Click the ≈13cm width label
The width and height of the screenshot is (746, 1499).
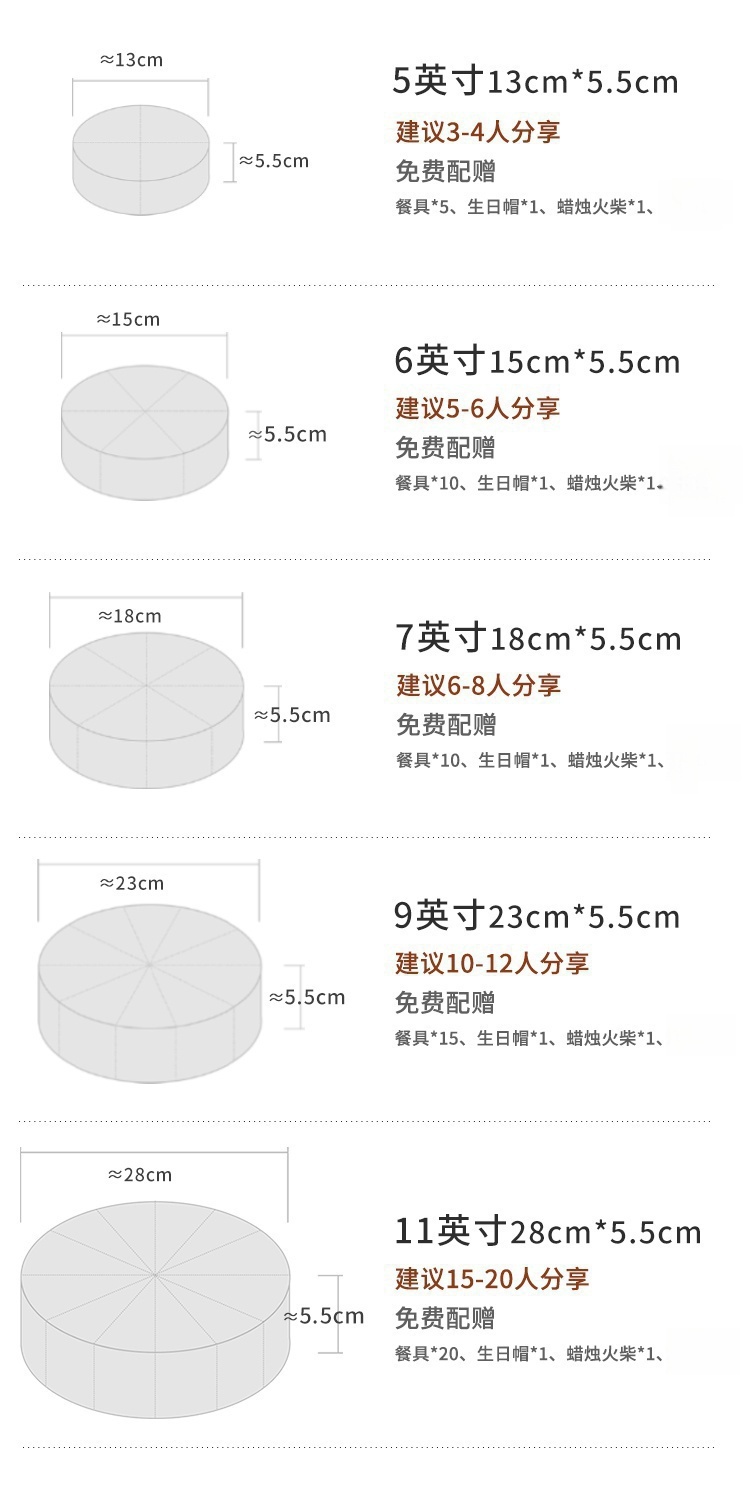[x=131, y=60]
